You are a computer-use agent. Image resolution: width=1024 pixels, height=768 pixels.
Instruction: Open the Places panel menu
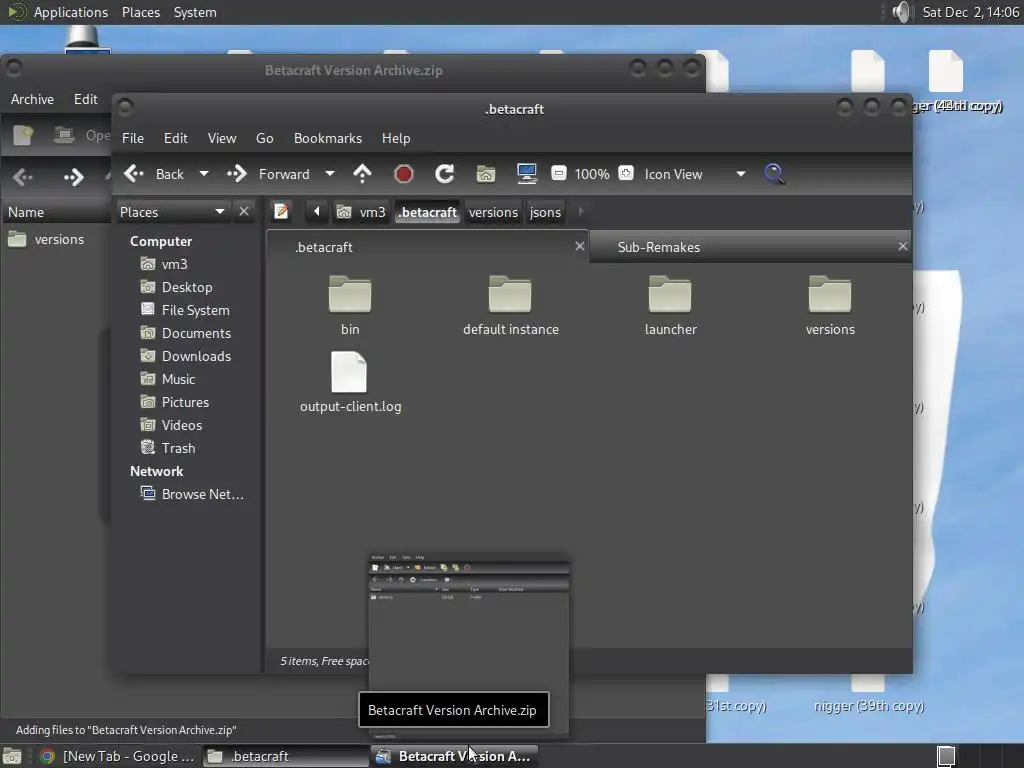pyautogui.click(x=140, y=12)
